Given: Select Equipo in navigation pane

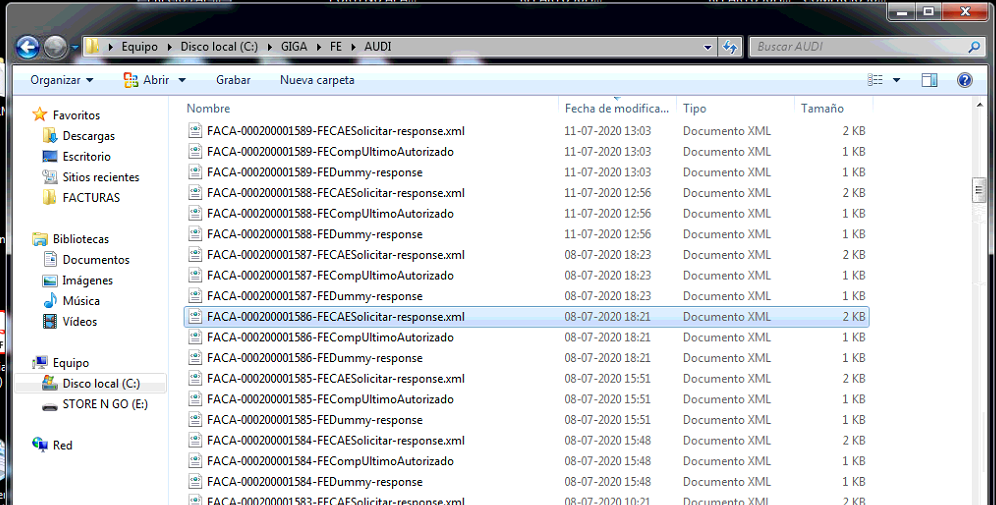Looking at the screenshot, I should pos(70,363).
